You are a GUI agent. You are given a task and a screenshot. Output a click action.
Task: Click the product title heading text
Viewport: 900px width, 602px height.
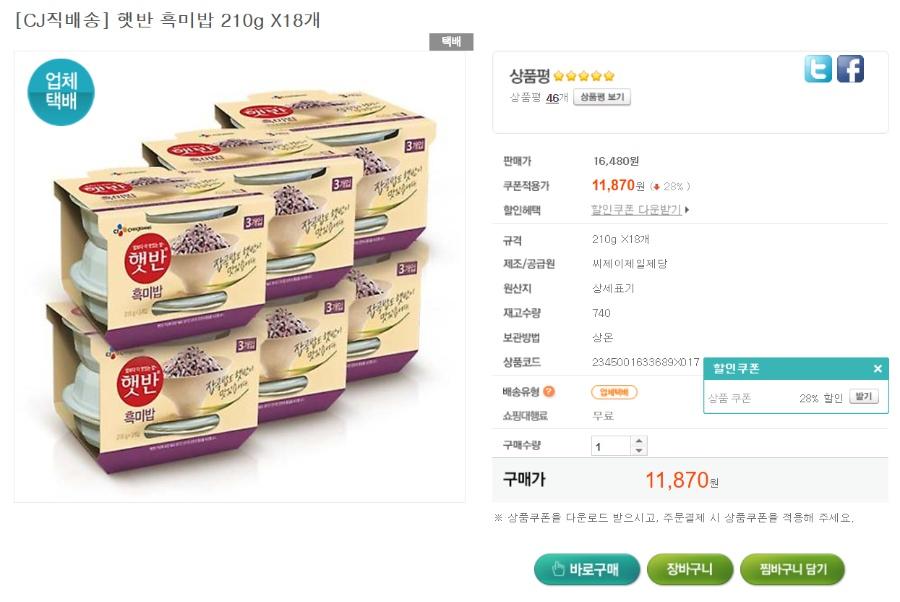pyautogui.click(x=168, y=20)
